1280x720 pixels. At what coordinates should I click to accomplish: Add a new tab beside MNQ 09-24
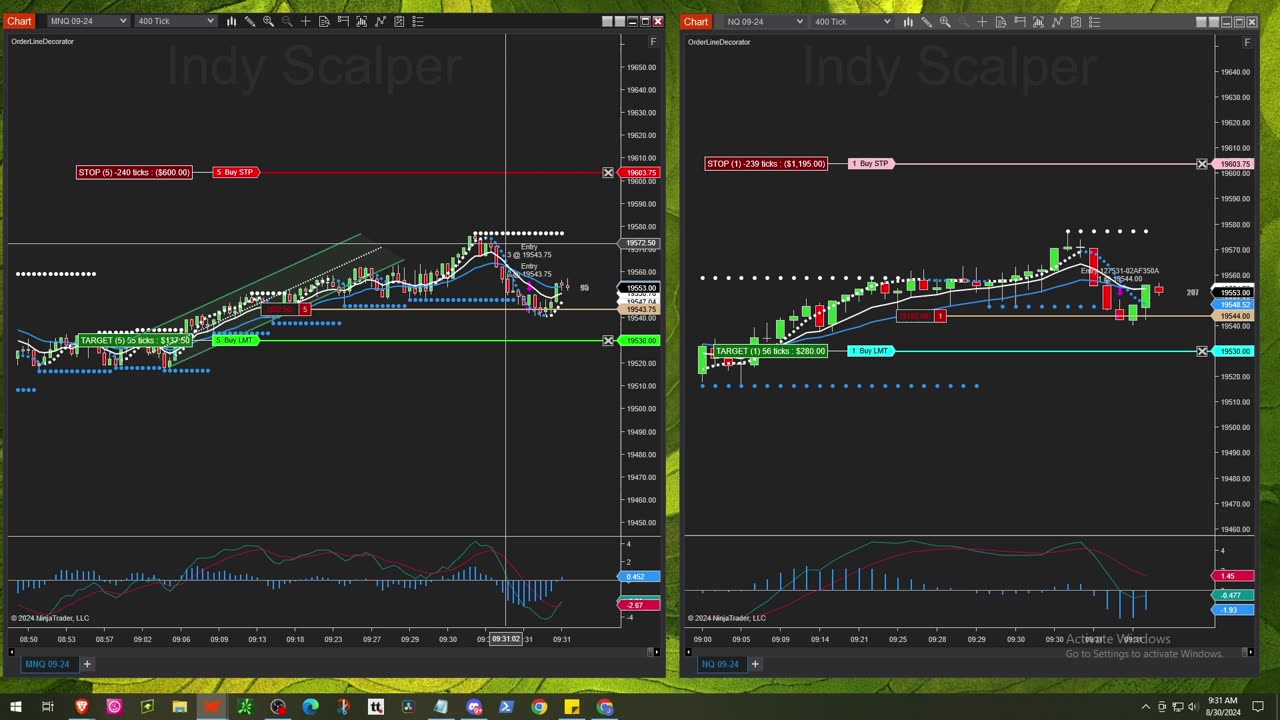tap(87, 664)
